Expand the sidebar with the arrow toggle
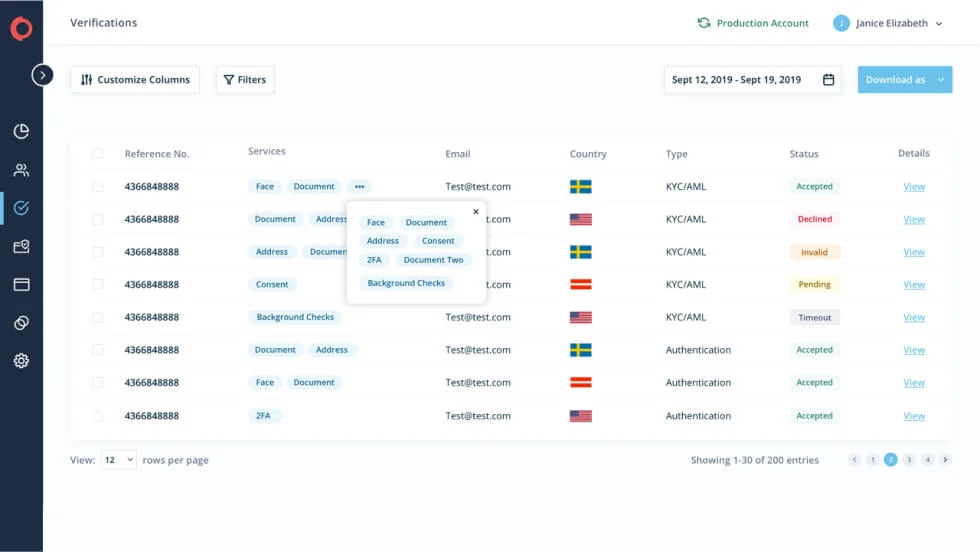Screen dimensions: 980x552 42,75
